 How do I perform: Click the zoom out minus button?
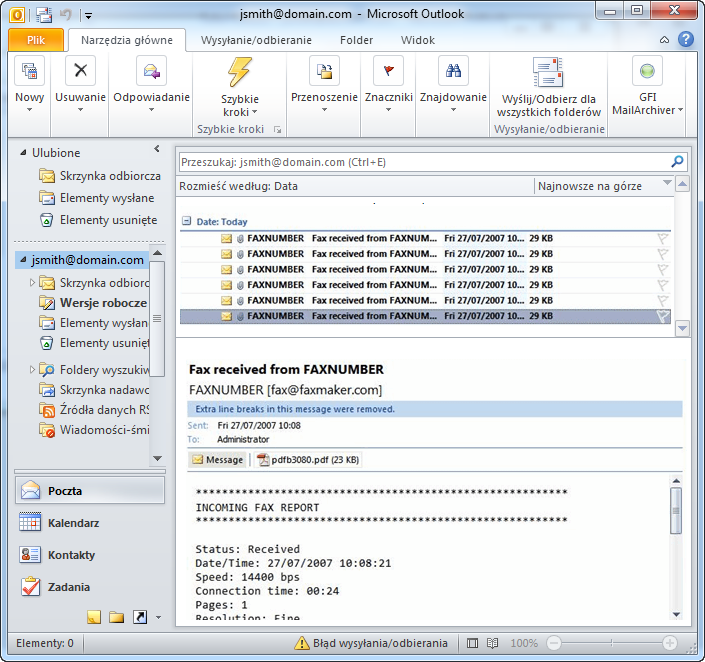554,643
